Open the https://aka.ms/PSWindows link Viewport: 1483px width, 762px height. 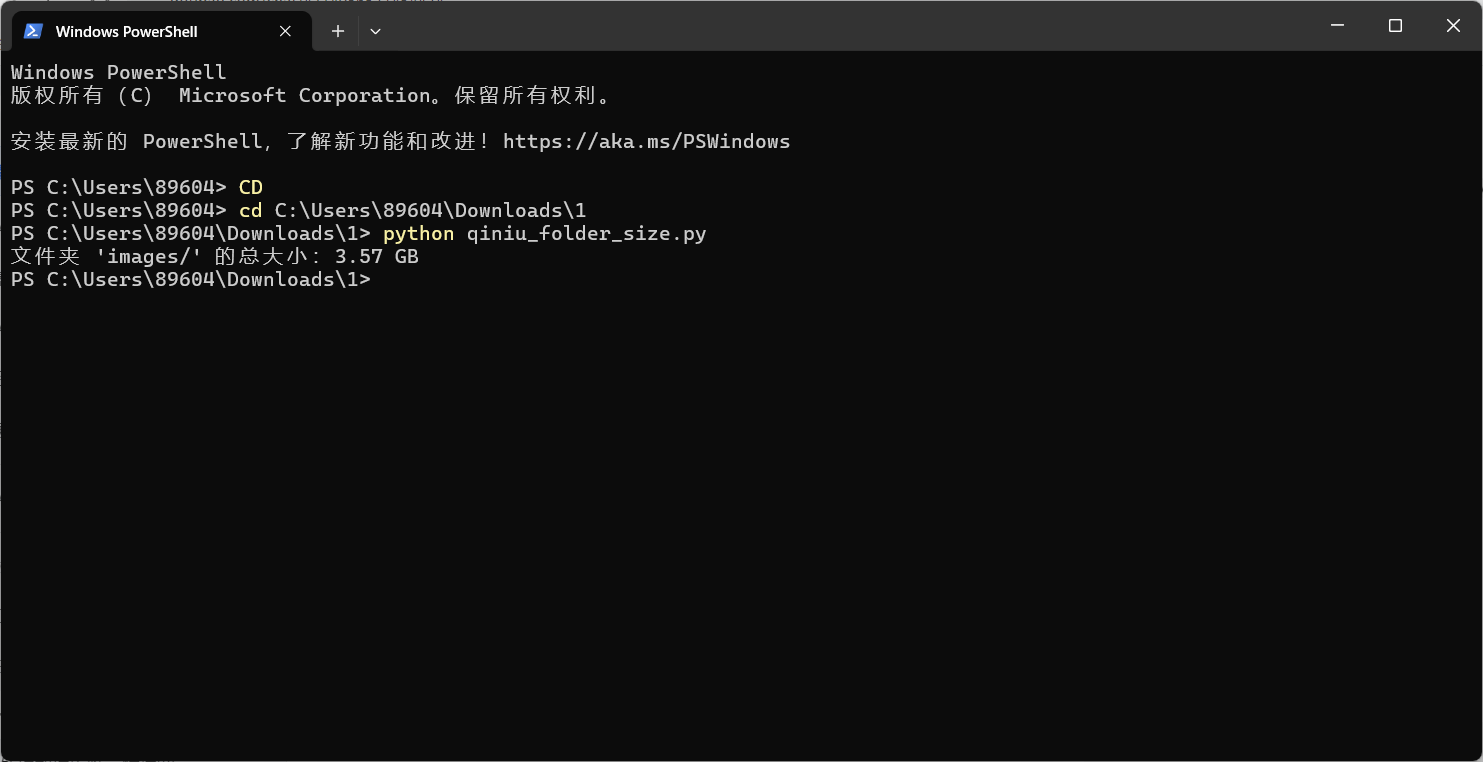click(646, 141)
